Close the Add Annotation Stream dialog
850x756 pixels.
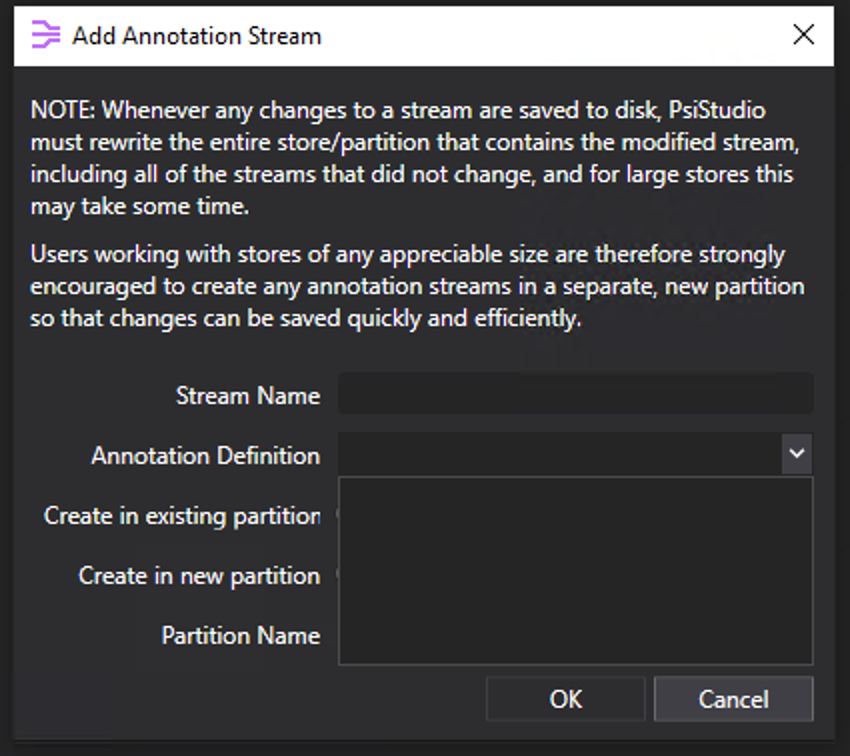[x=803, y=34]
